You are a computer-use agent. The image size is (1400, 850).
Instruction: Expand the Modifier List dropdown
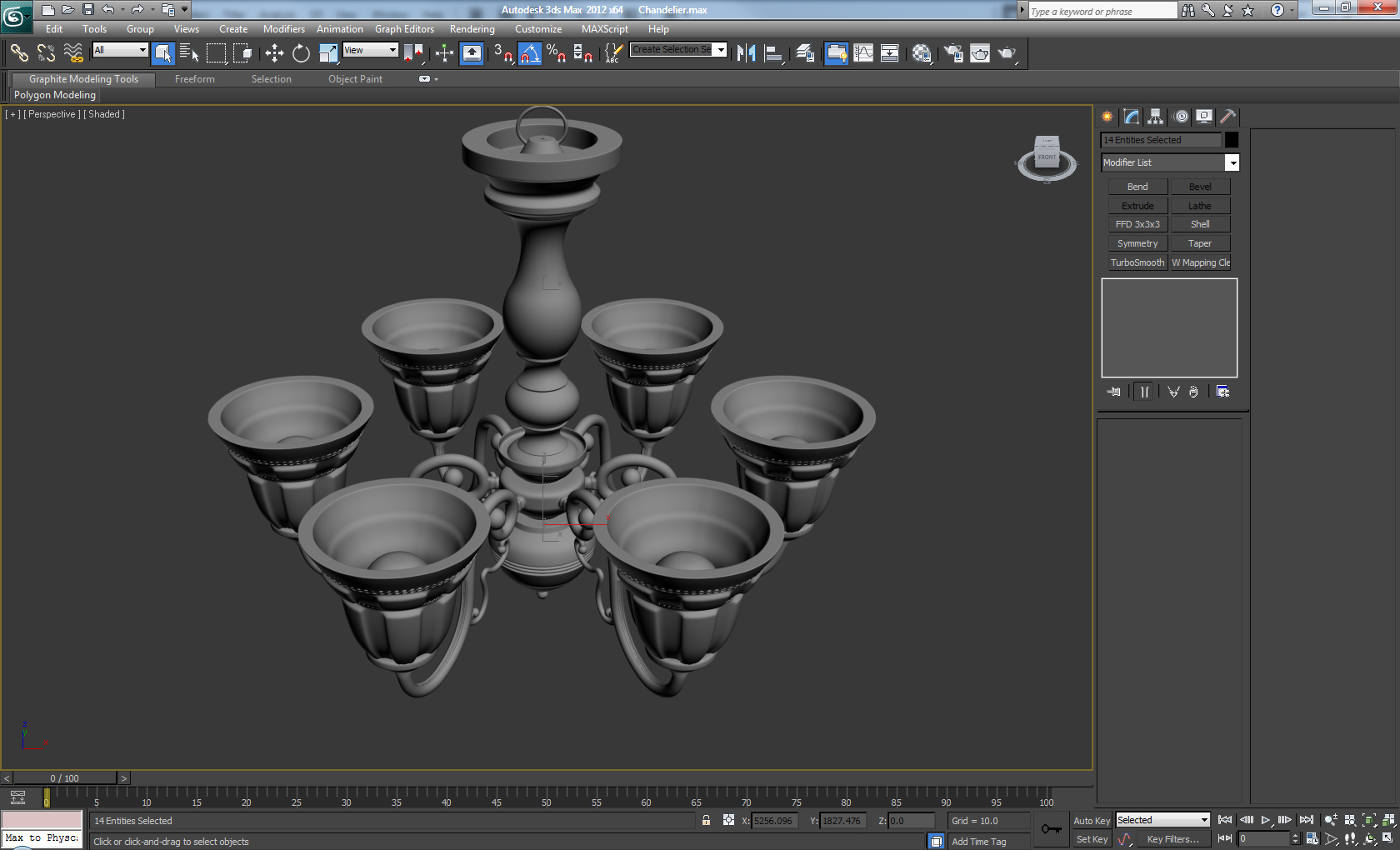click(x=1232, y=162)
